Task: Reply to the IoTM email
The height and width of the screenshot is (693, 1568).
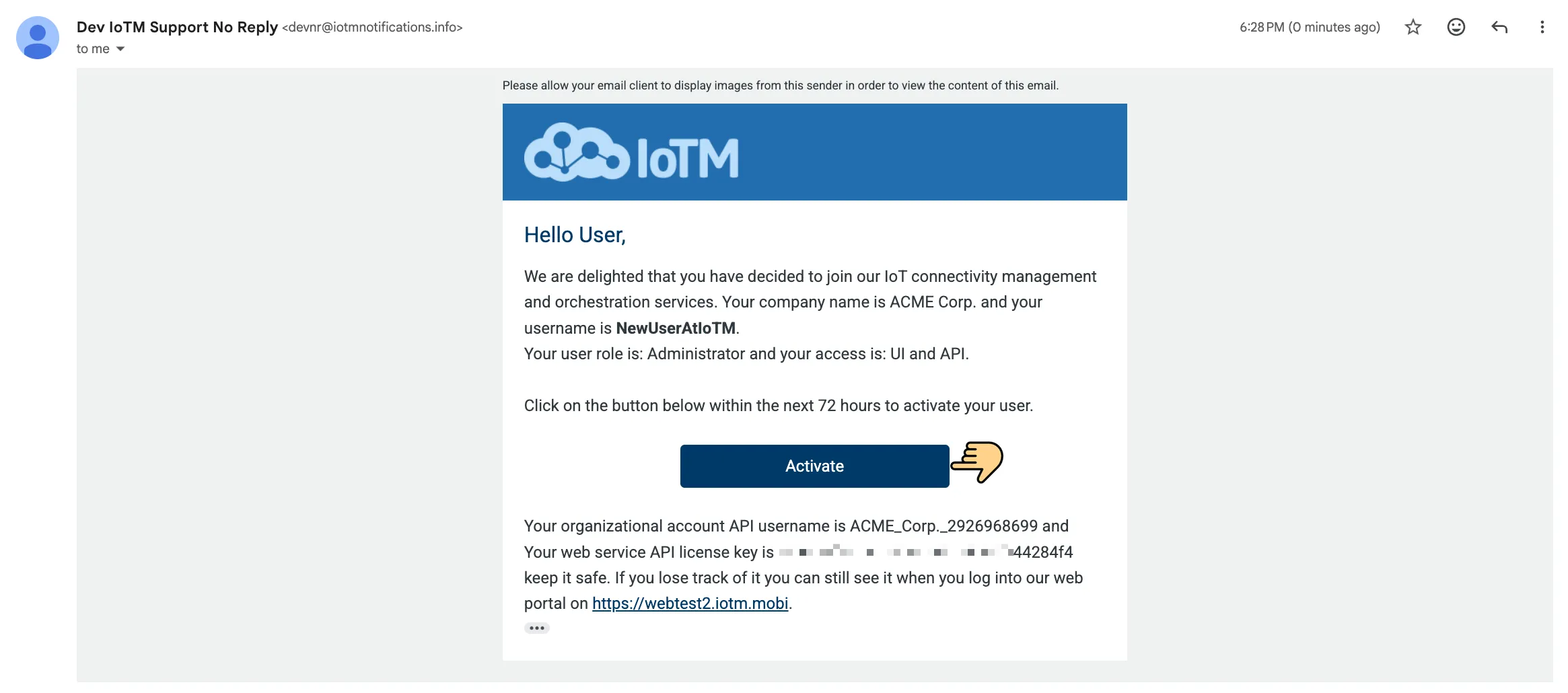Action: click(x=1499, y=27)
